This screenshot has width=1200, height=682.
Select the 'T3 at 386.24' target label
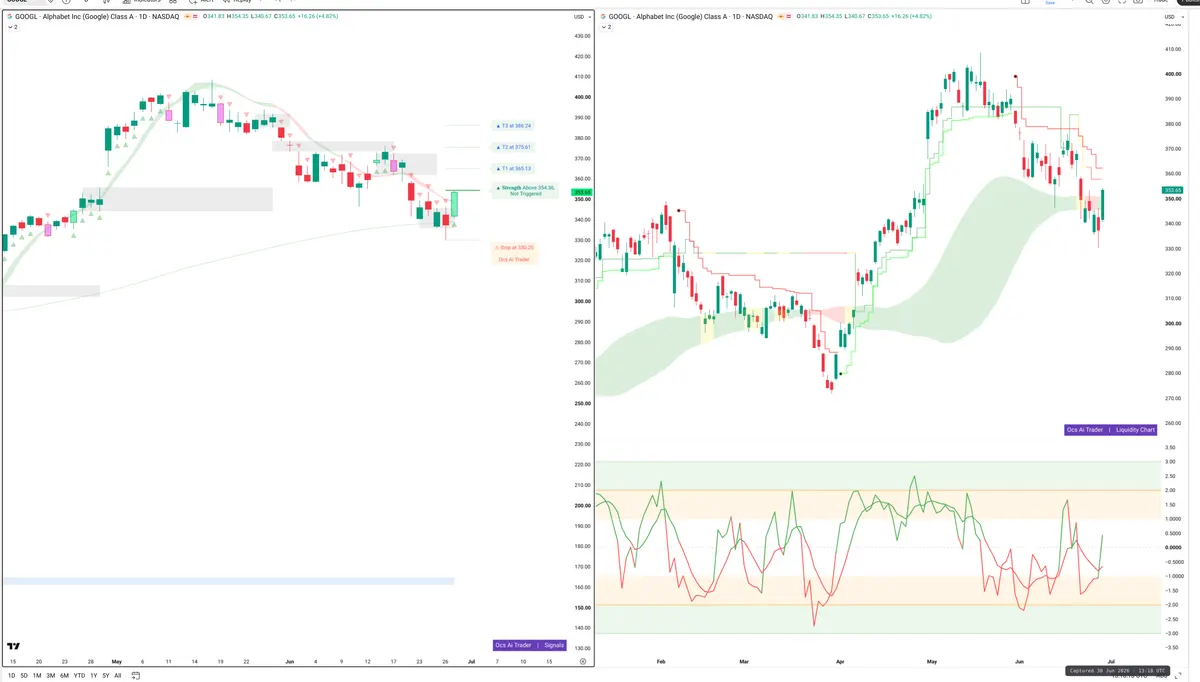coord(515,126)
